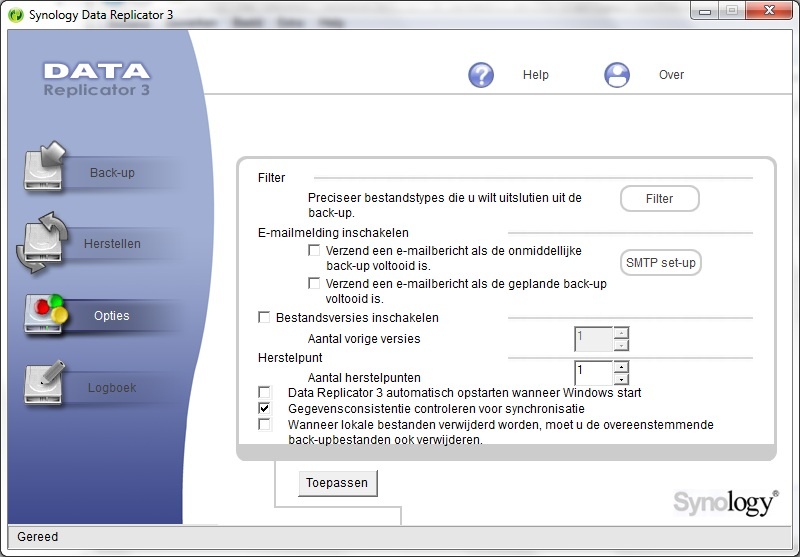Toggle Bestandsversies inschakelen checkbox
The width and height of the screenshot is (800, 557).
pos(264,317)
